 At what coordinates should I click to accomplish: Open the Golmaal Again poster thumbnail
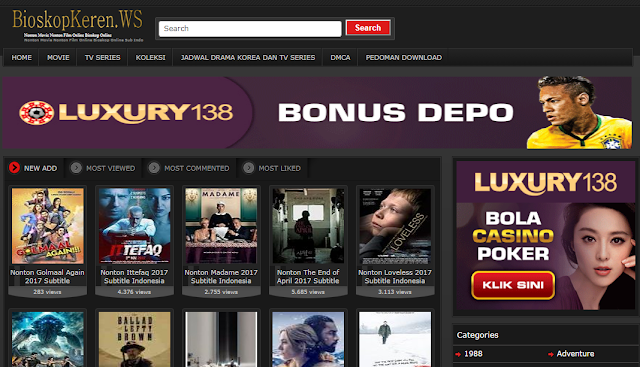click(x=48, y=226)
